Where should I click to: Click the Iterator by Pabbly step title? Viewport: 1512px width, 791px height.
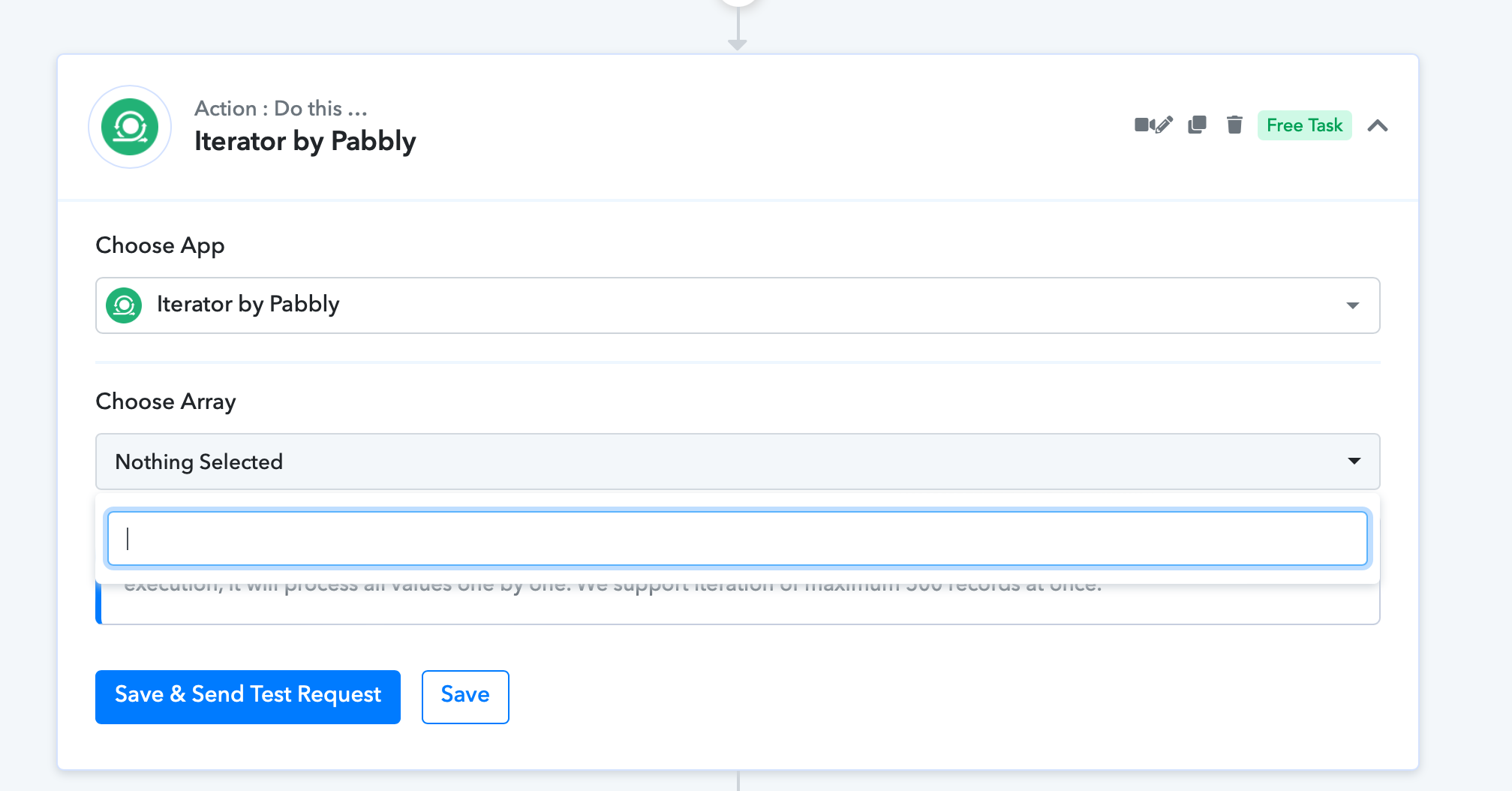pos(305,141)
